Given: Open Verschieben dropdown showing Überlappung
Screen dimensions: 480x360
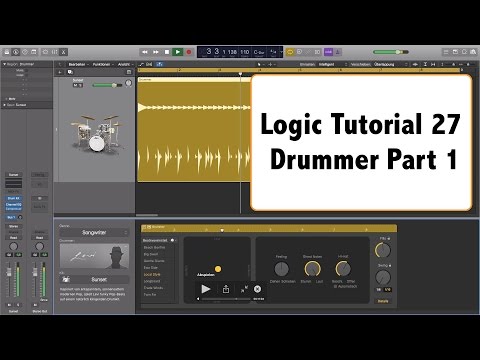Looking at the screenshot, I should coord(391,64).
